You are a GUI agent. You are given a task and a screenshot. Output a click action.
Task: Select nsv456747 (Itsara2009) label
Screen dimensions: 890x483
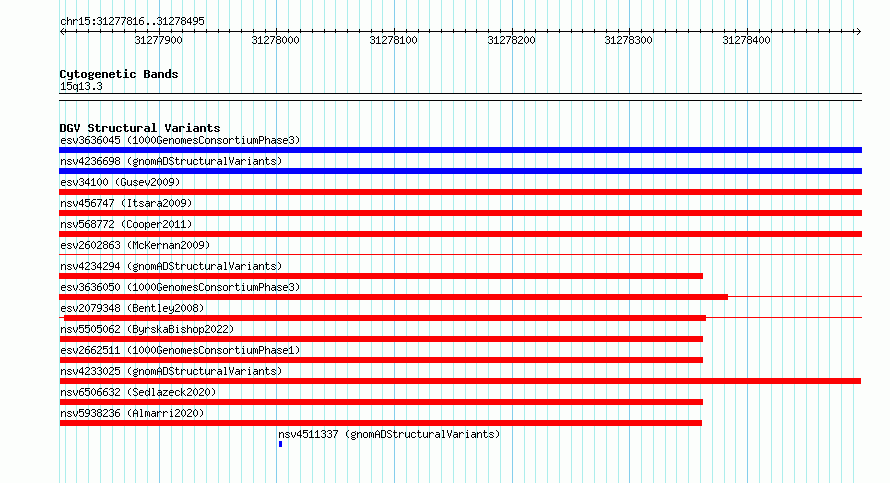[x=126, y=203]
